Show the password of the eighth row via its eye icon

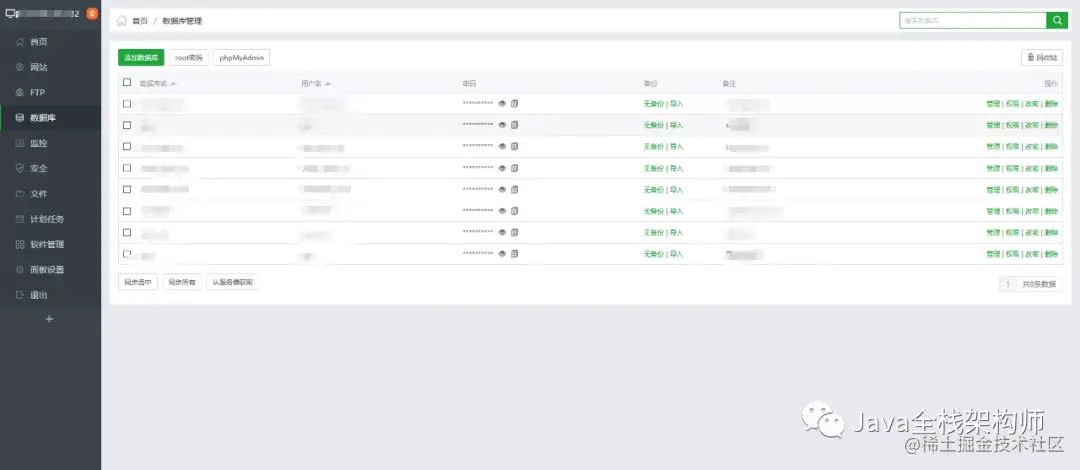point(502,254)
